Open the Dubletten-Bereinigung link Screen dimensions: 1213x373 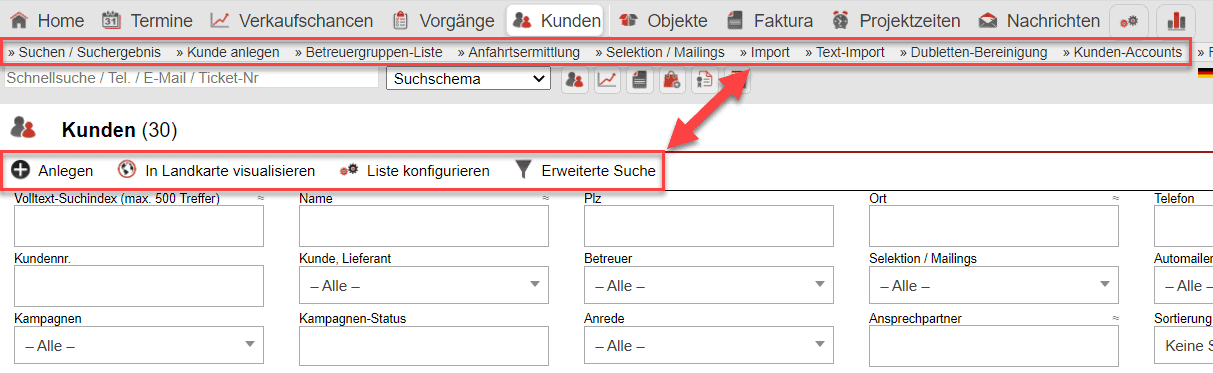click(x=973, y=52)
